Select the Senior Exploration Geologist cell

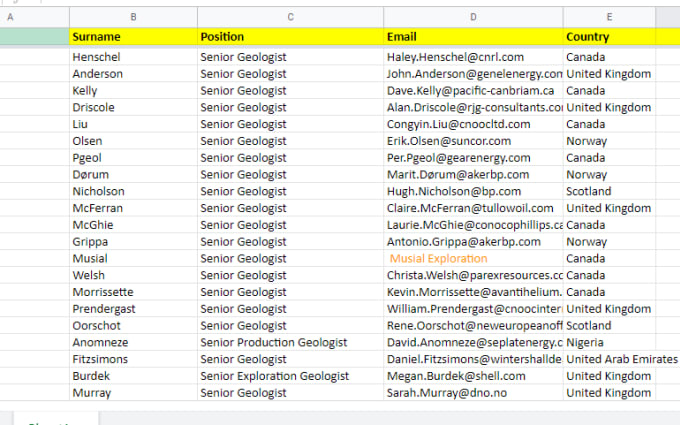click(x=290, y=376)
